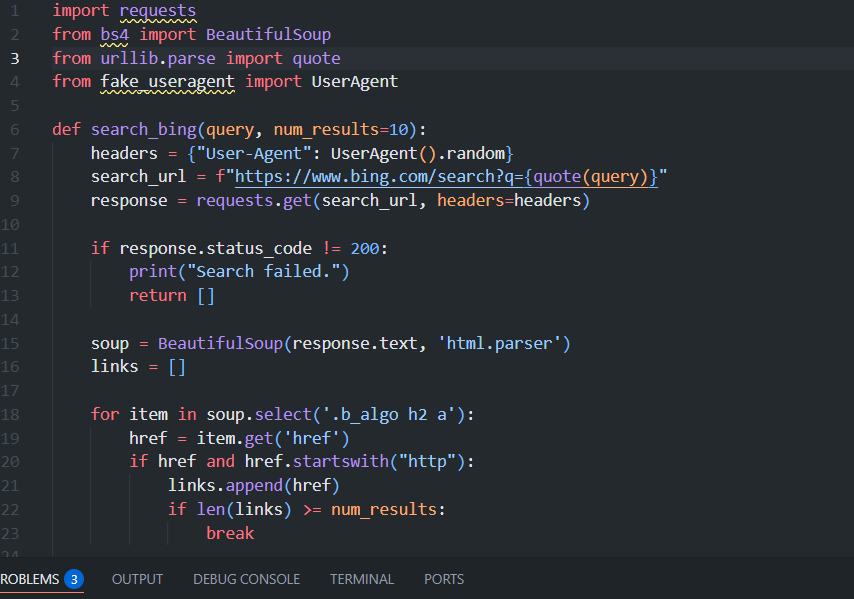Image resolution: width=854 pixels, height=599 pixels.
Task: Click the "return" keyword on line 13
Action: pyautogui.click(x=157, y=296)
